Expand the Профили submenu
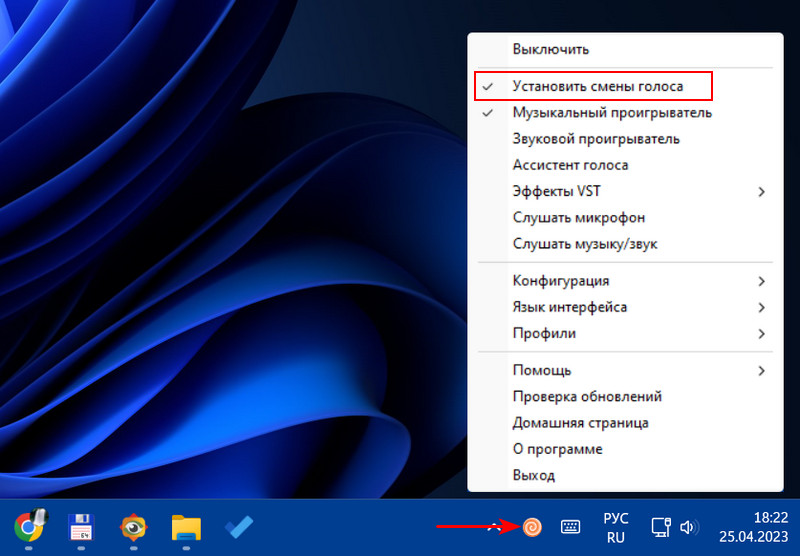 tap(625, 334)
